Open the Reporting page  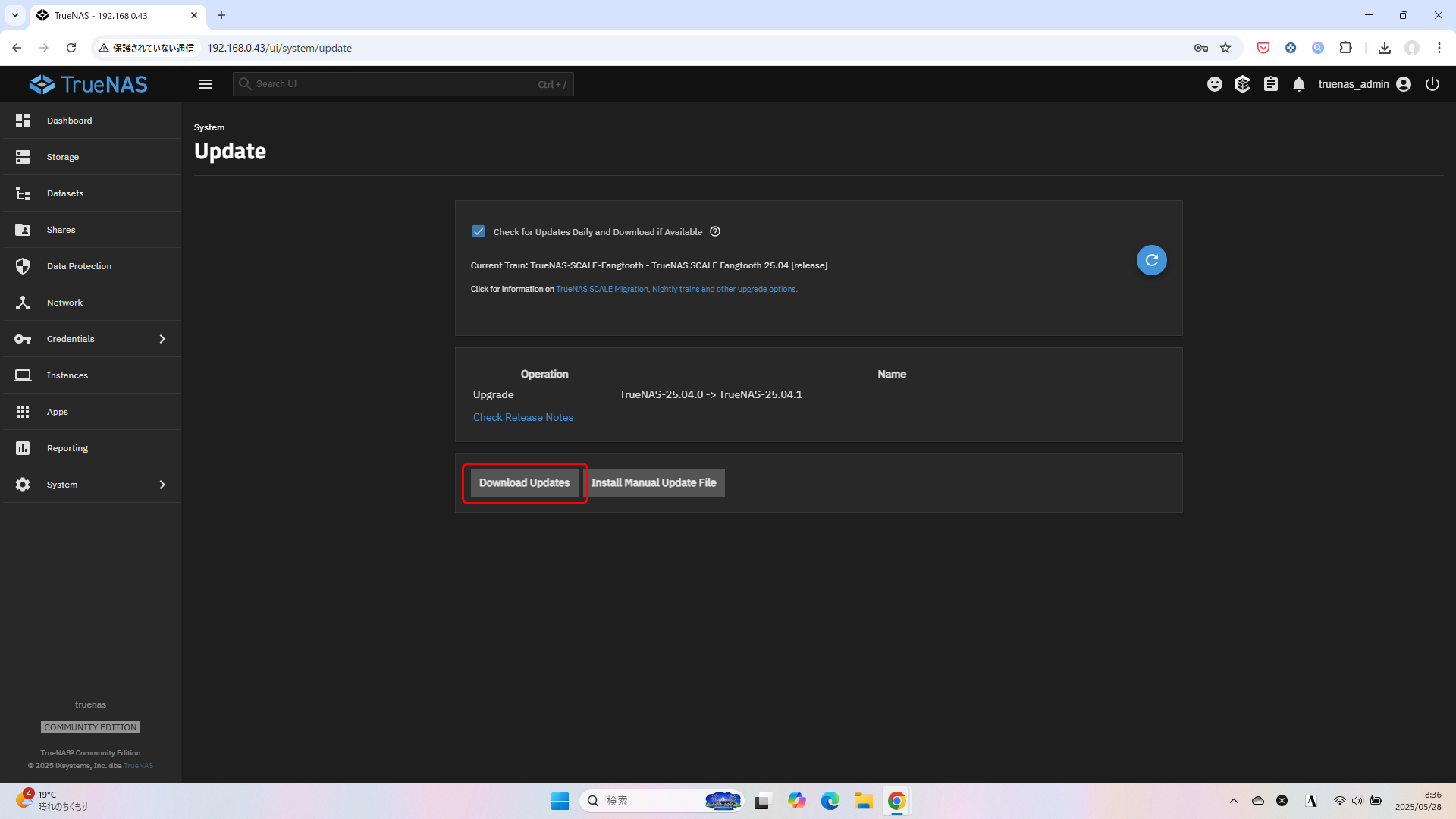click(x=91, y=448)
